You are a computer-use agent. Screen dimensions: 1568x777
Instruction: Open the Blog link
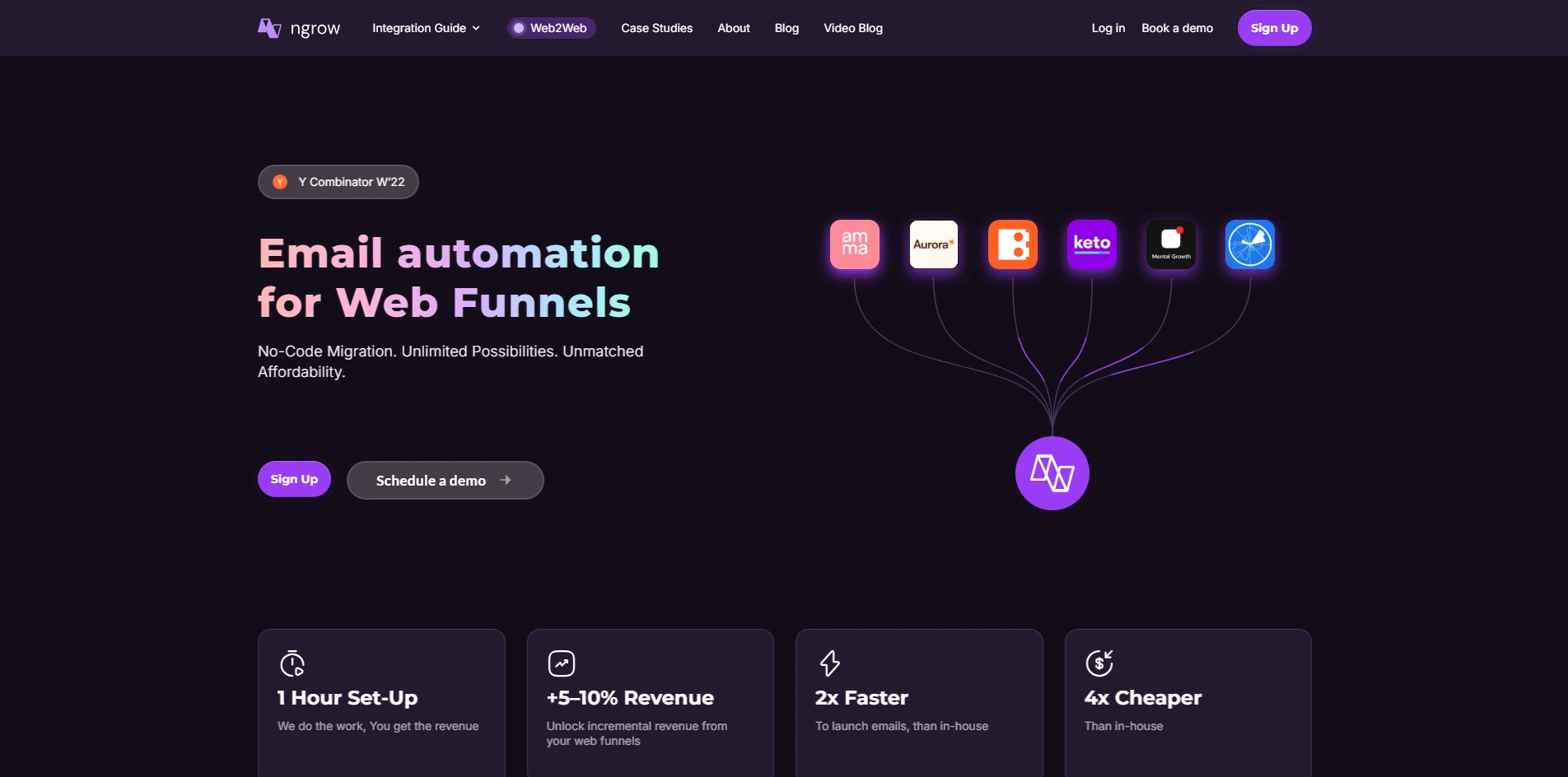(x=786, y=28)
